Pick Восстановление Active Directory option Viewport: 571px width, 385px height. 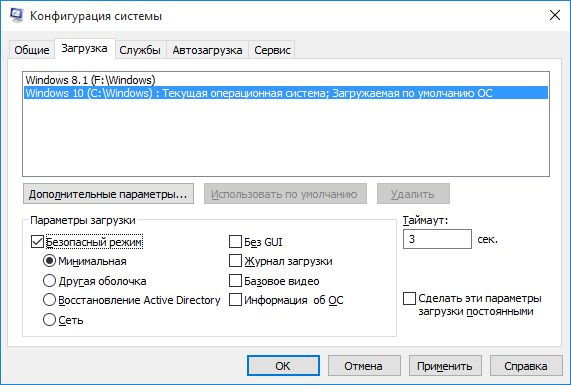point(49,300)
